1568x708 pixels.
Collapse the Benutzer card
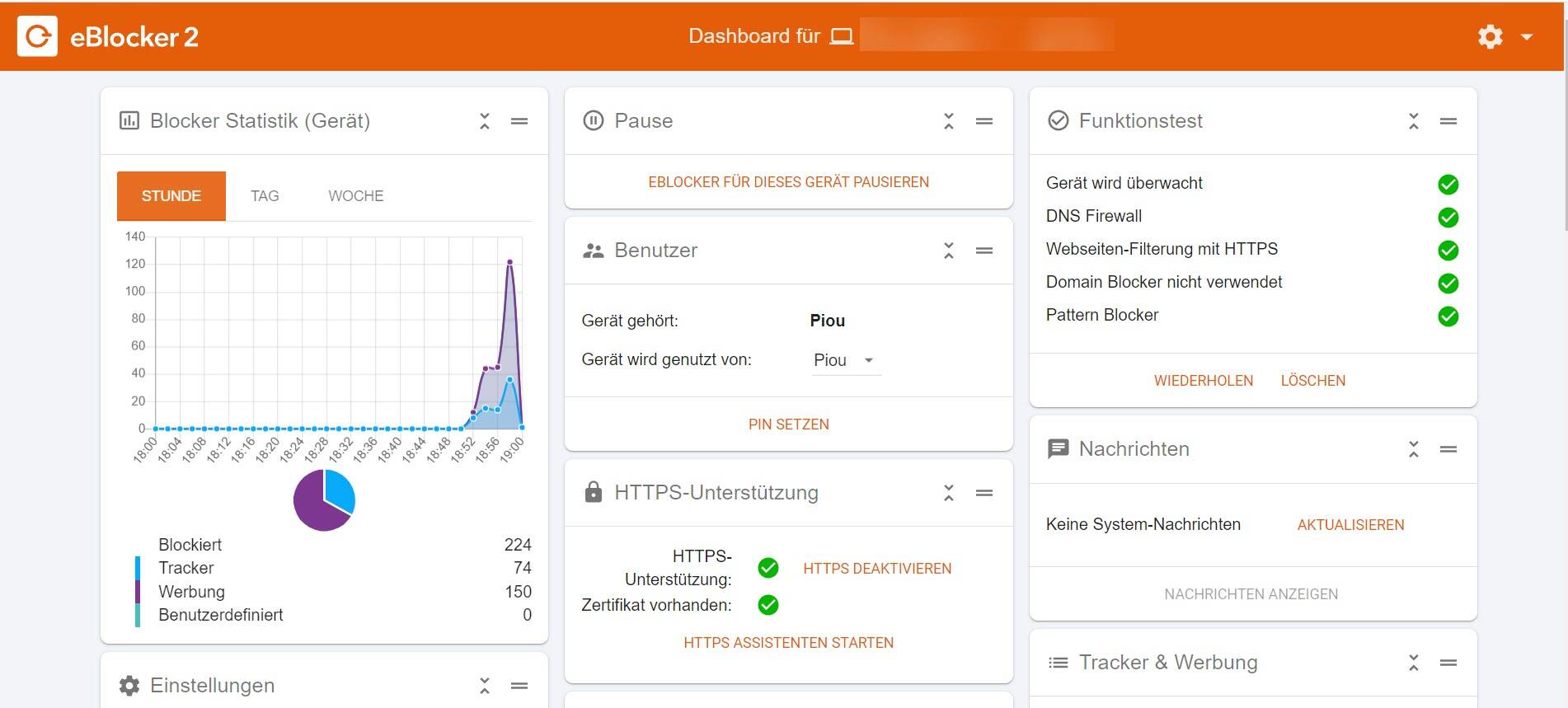[949, 251]
